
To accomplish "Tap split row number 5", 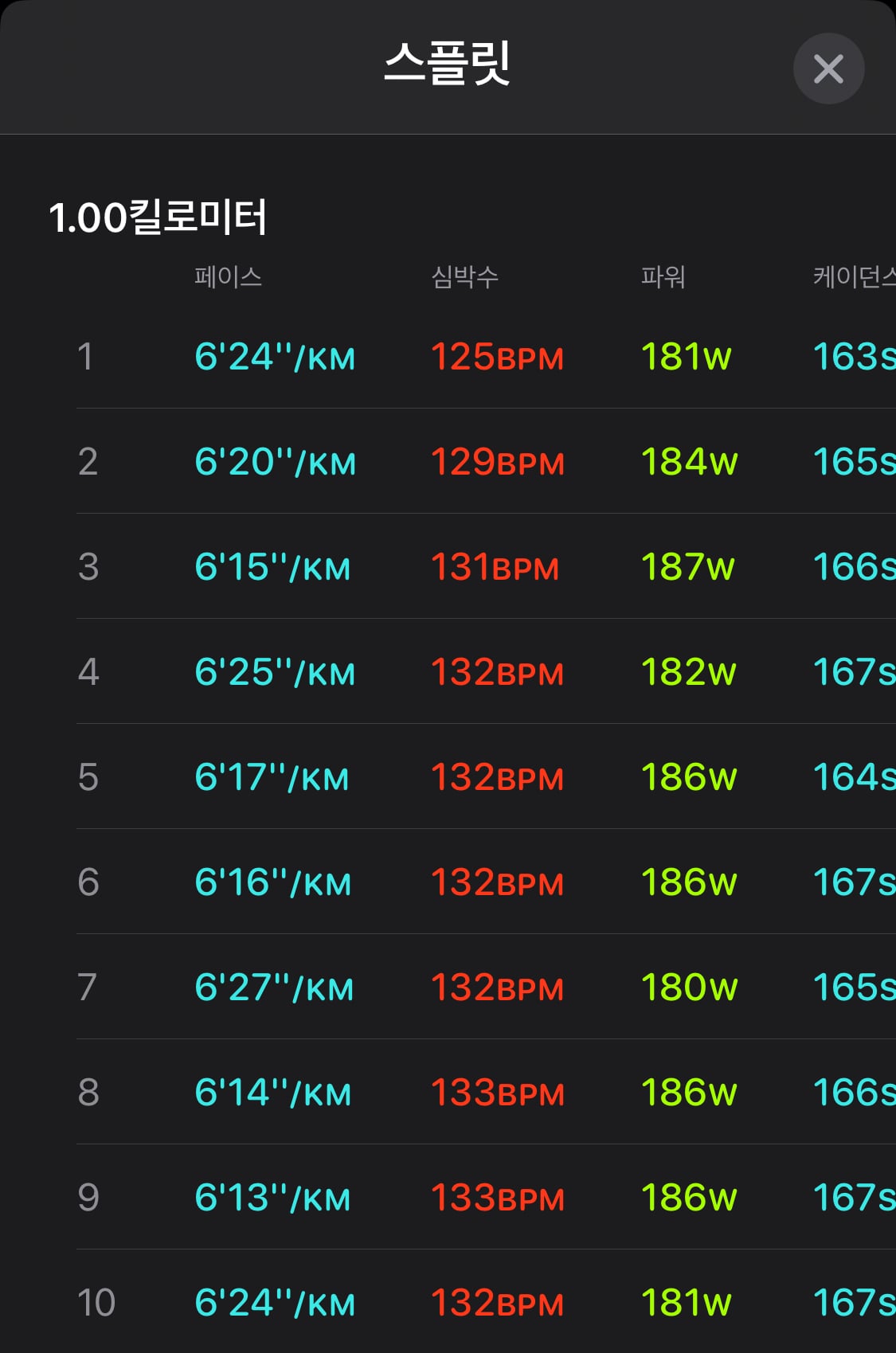I will pyautogui.click(x=88, y=777).
